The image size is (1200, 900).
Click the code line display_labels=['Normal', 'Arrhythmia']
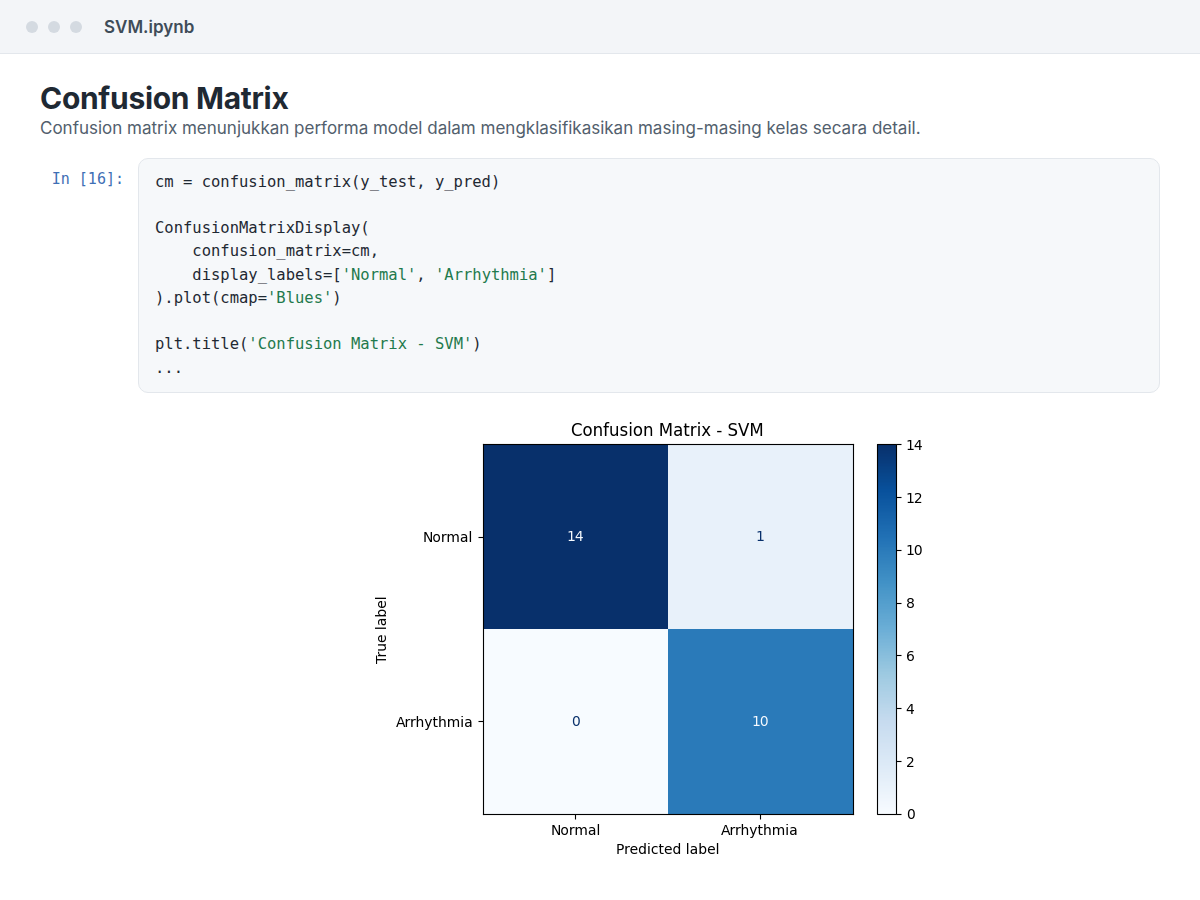pos(374,274)
